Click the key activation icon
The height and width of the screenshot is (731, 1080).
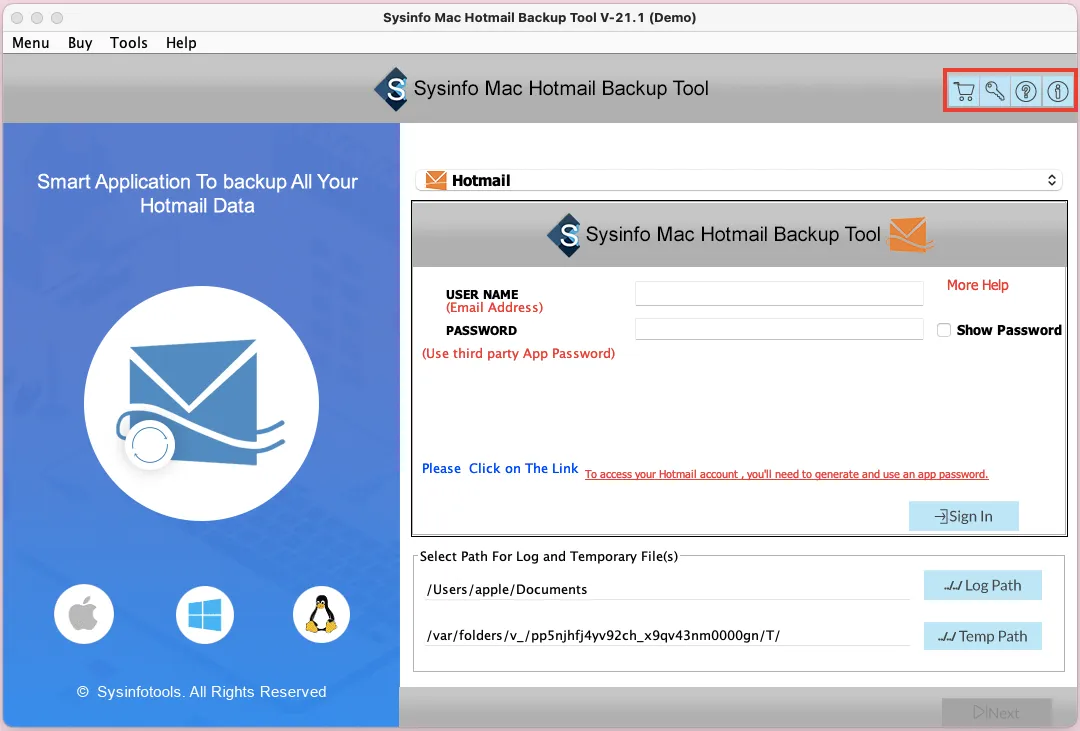[x=995, y=91]
